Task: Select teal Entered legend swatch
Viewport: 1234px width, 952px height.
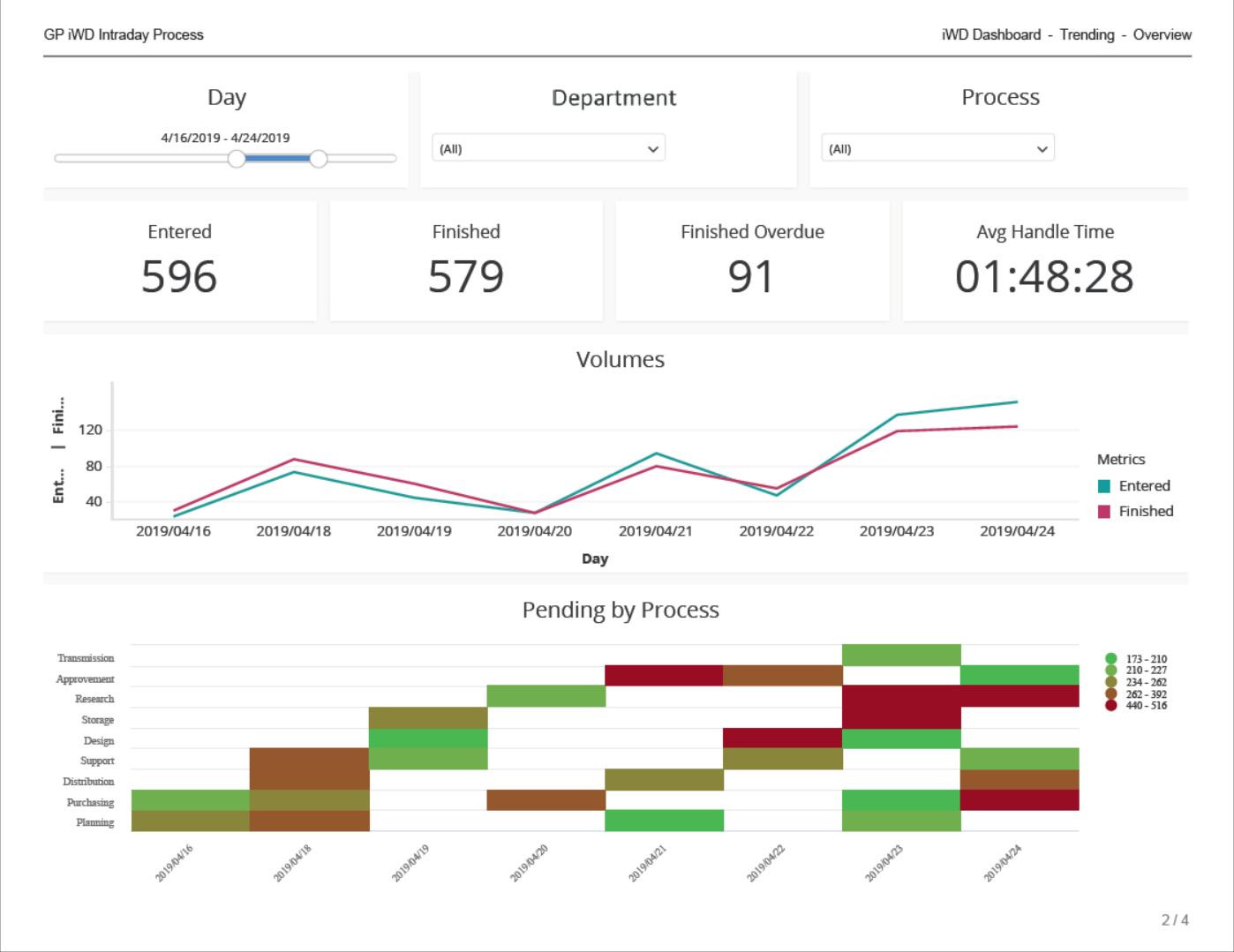Action: coord(1103,486)
